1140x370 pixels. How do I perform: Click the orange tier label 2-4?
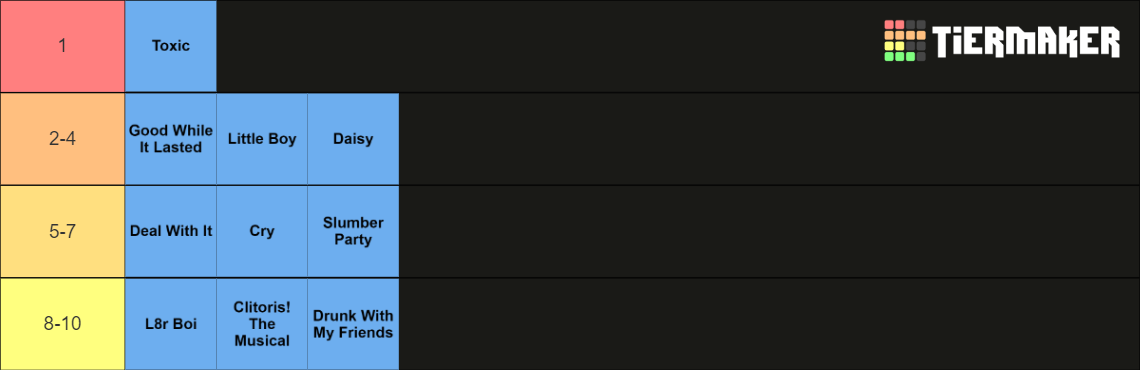pyautogui.click(x=63, y=139)
